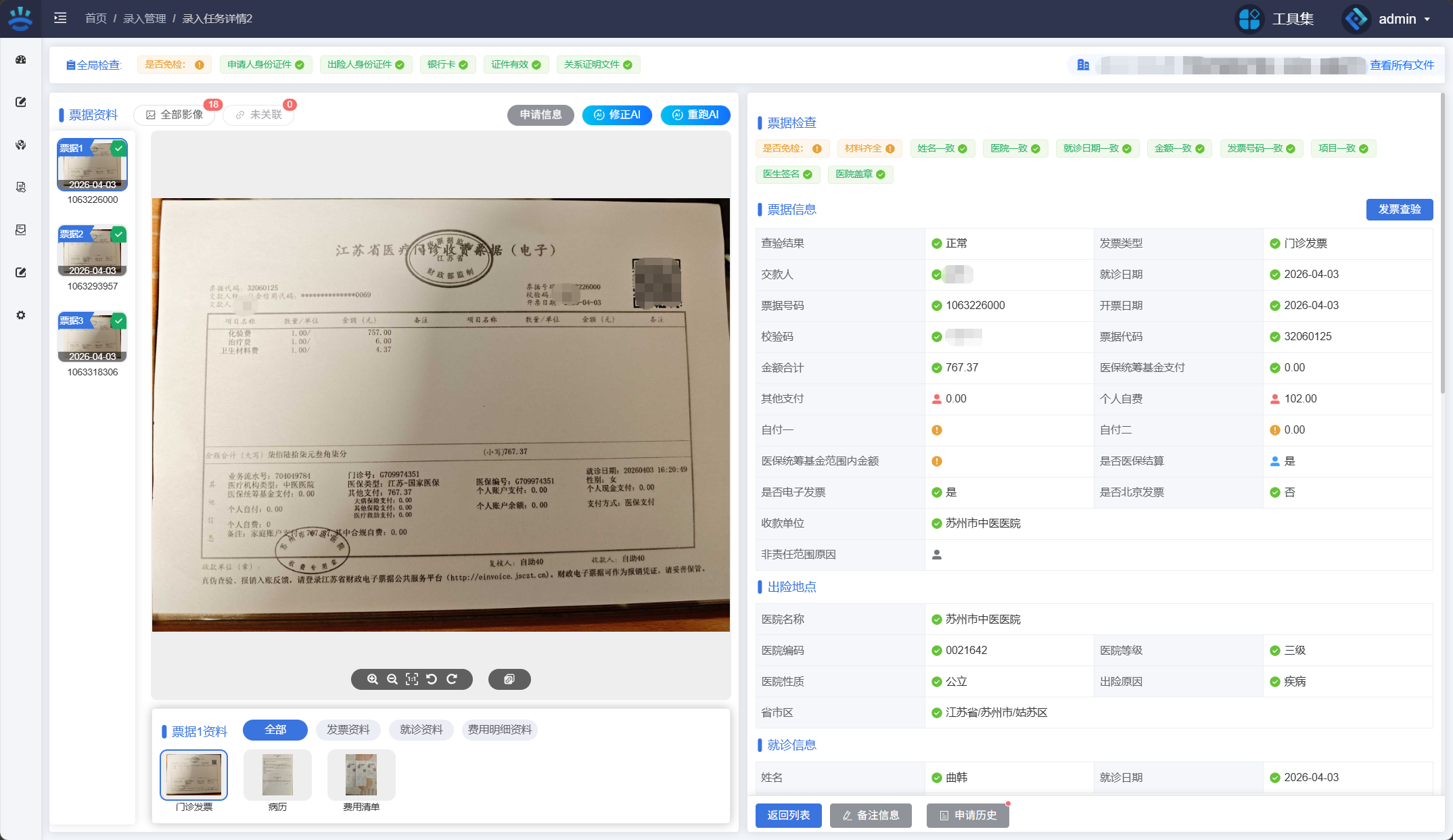
Task: Click the link-copy icon beside rotate controls
Action: (509, 679)
